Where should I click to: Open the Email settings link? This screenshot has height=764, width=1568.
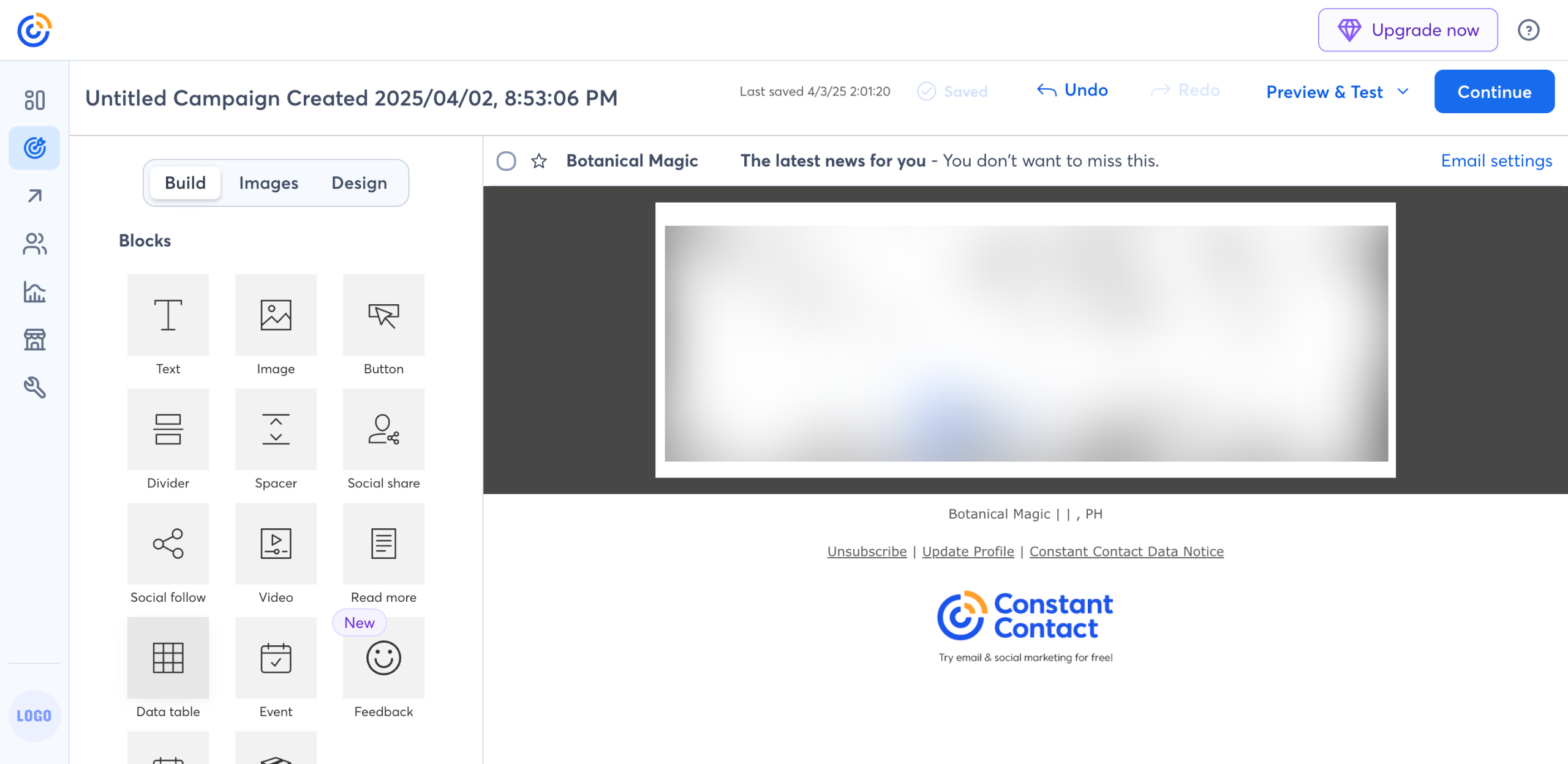[x=1496, y=160]
